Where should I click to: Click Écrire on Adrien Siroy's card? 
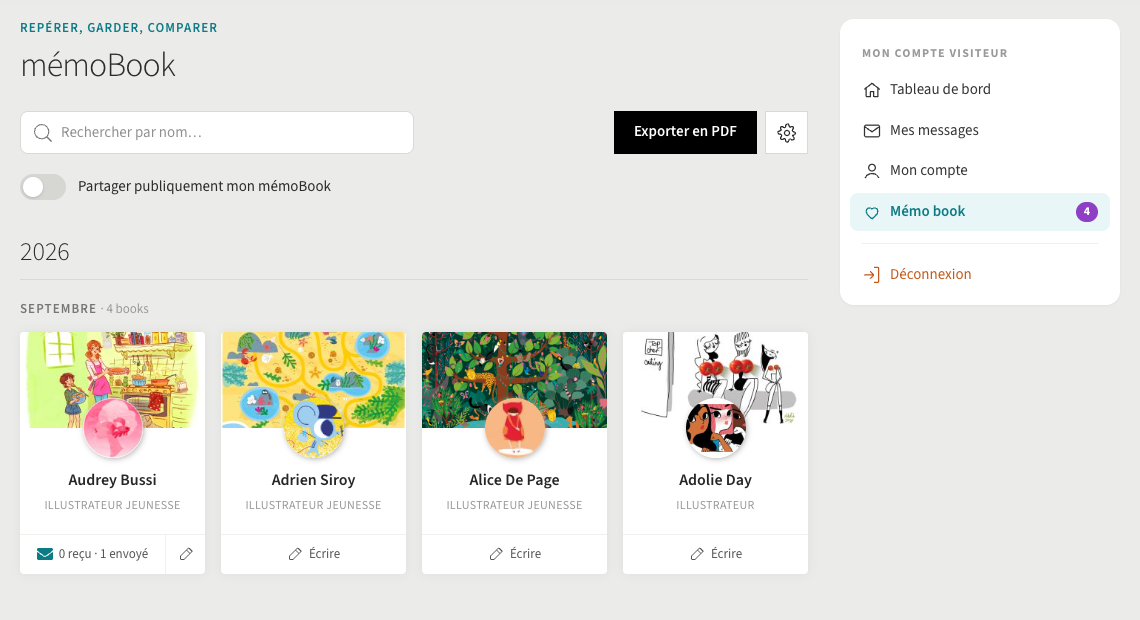point(313,554)
